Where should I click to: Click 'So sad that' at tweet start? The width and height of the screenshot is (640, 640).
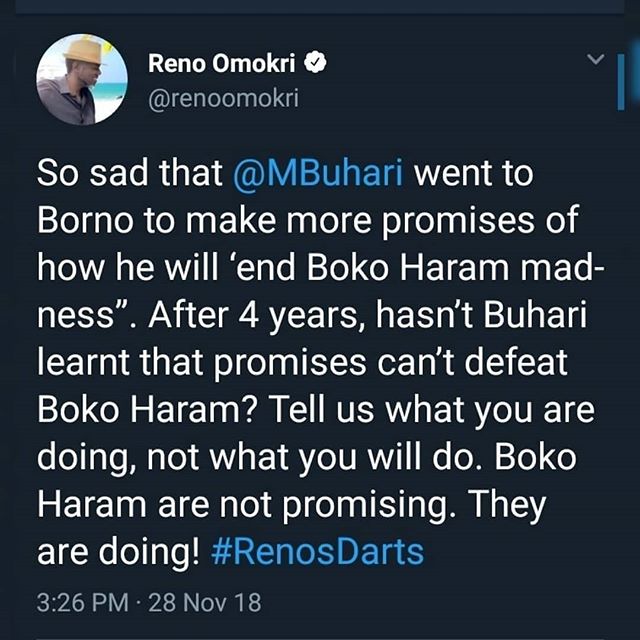pos(122,176)
